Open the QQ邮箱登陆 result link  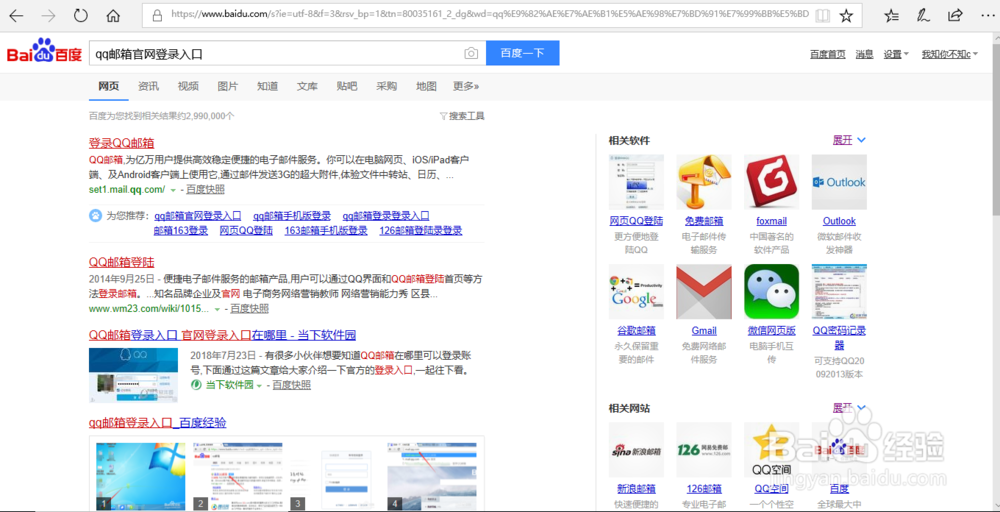pos(121,263)
